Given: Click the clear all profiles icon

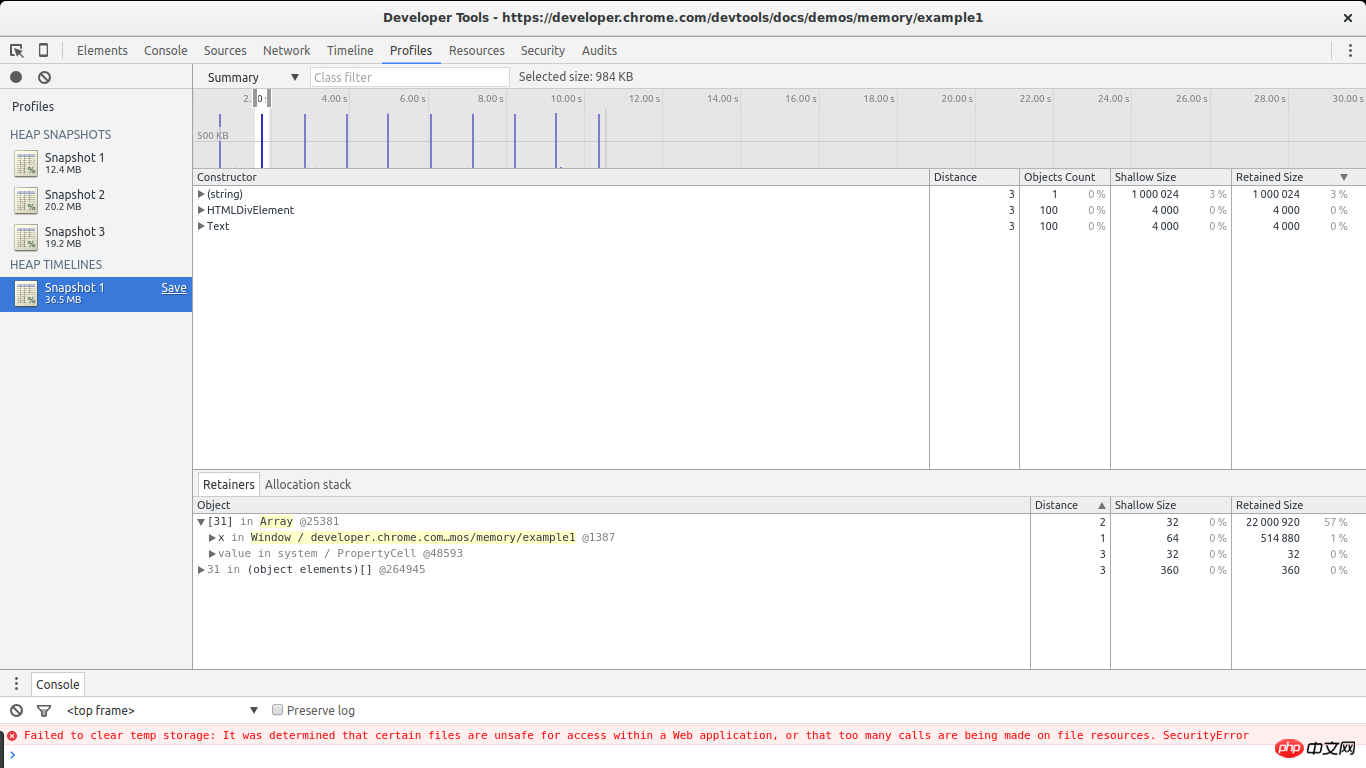Looking at the screenshot, I should coord(44,77).
